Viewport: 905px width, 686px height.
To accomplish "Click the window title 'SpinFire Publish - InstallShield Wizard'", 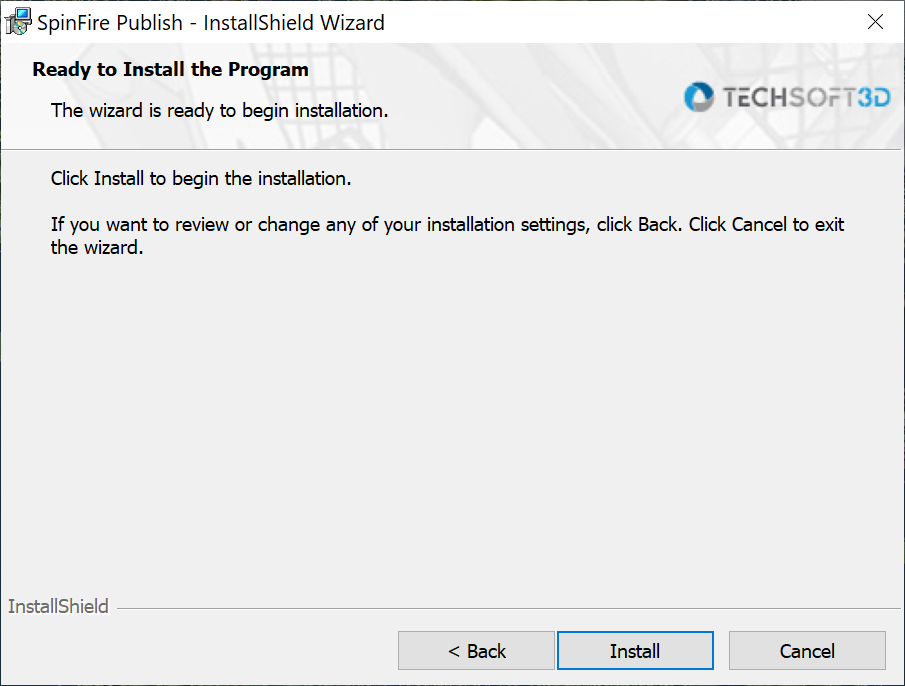I will pyautogui.click(x=211, y=22).
